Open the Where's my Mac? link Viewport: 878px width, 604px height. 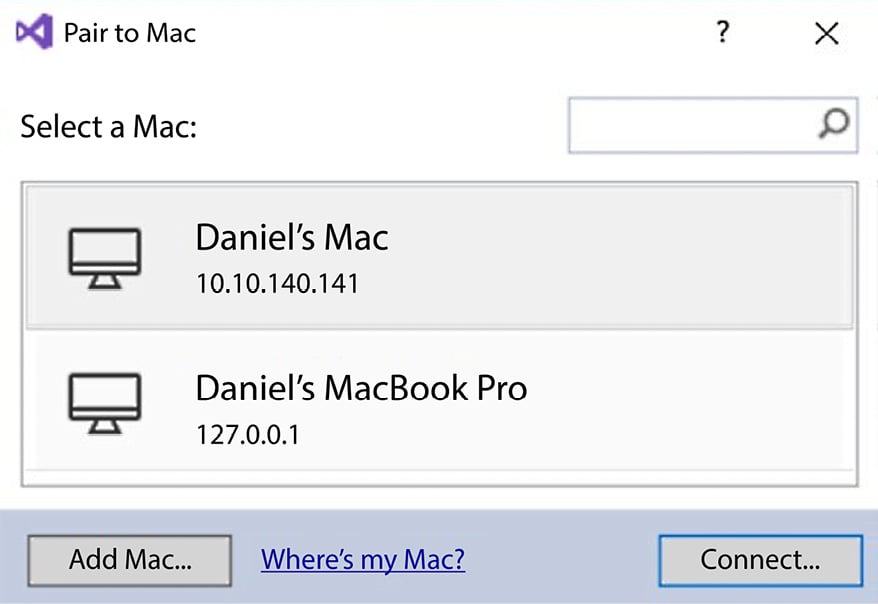point(363,559)
